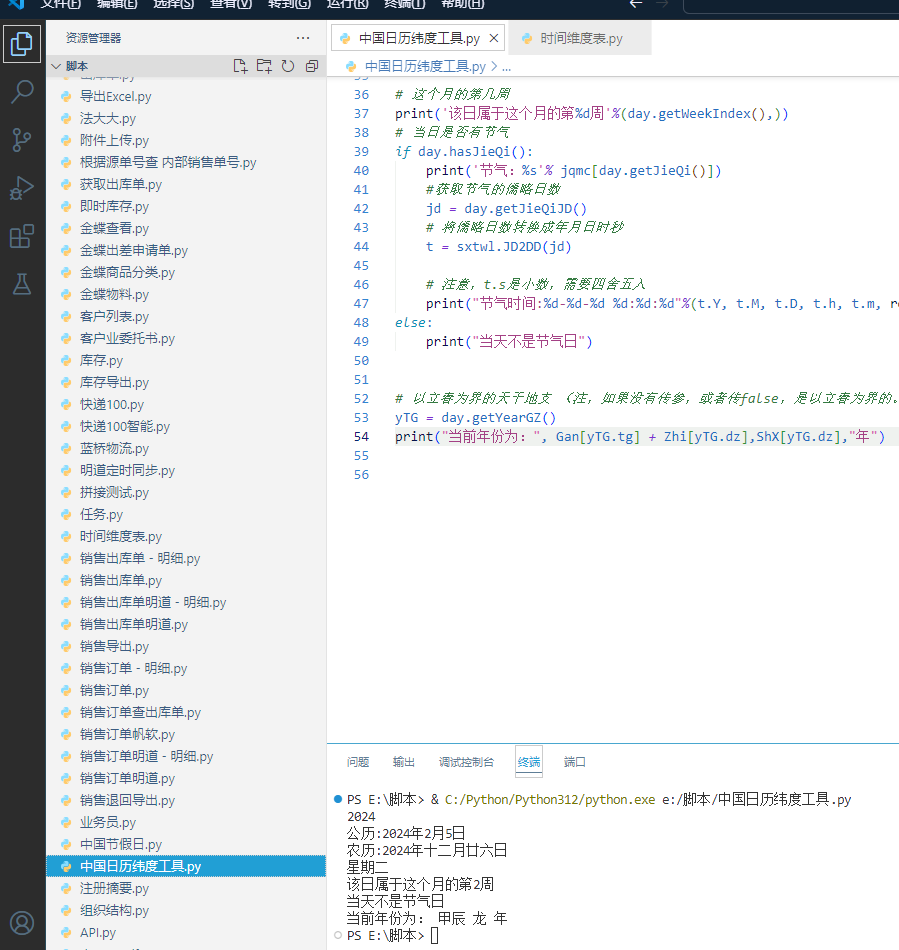Image resolution: width=899 pixels, height=950 pixels.
Task: Open 中国节假日.py in the file list
Action: (120, 844)
